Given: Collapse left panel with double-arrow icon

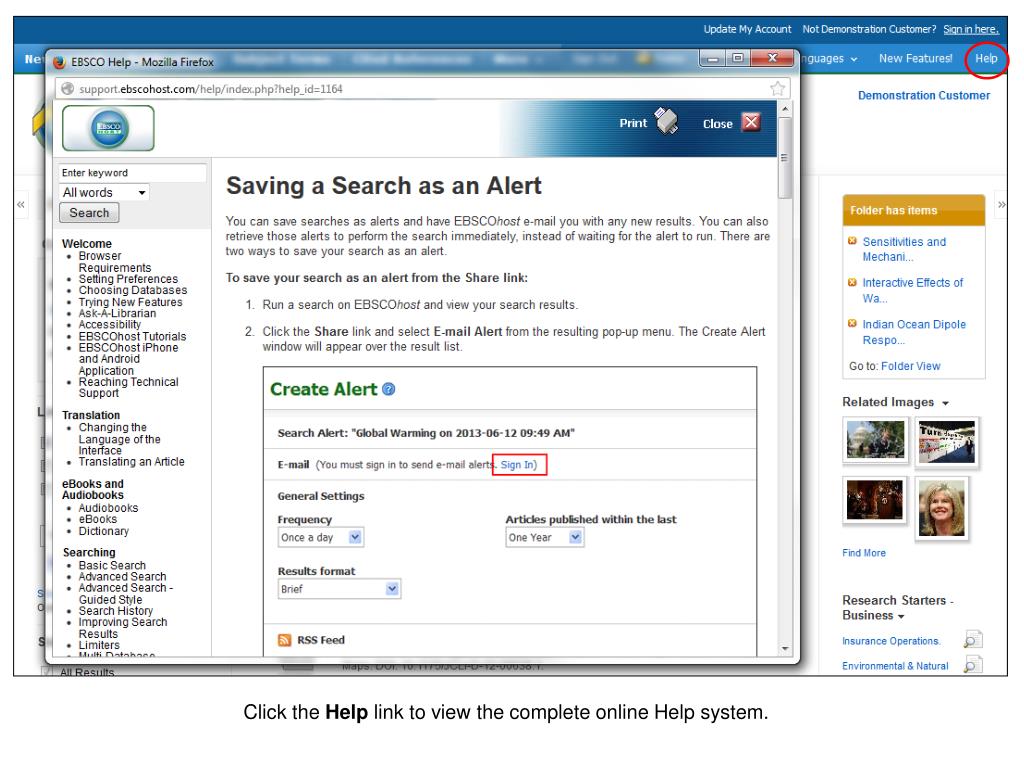Looking at the screenshot, I should [x=21, y=204].
